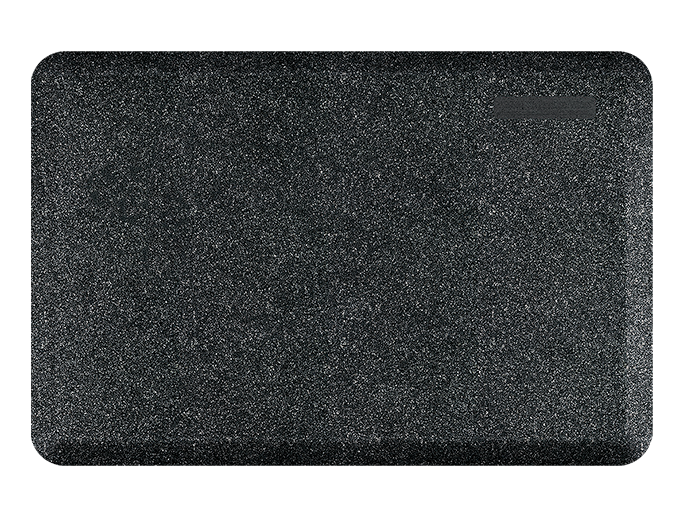This screenshot has width=683, height=517.
Task: Click the beveled left edge of the mat
Action: pyautogui.click(x=38, y=258)
